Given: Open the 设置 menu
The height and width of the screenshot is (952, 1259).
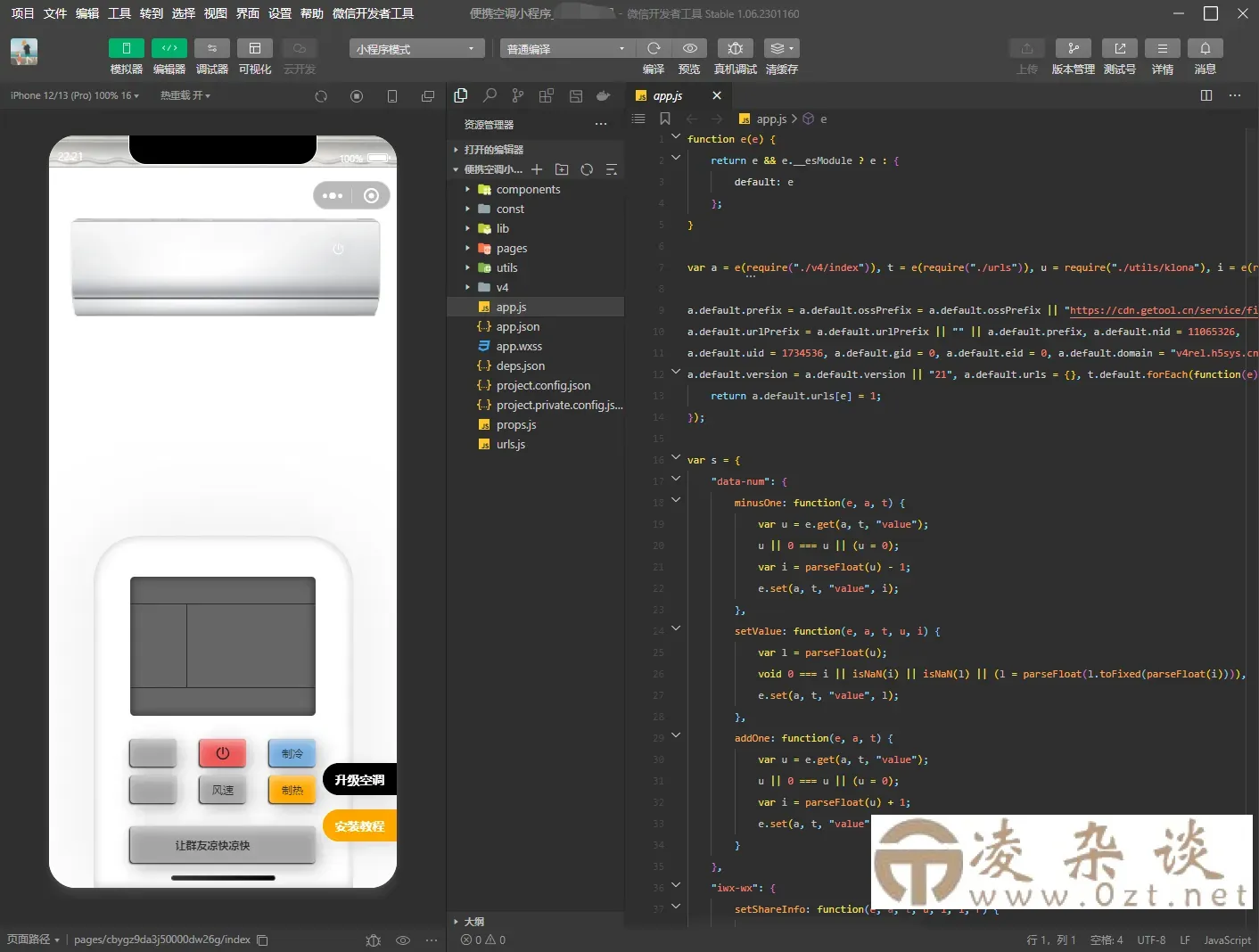Looking at the screenshot, I should click(x=280, y=13).
